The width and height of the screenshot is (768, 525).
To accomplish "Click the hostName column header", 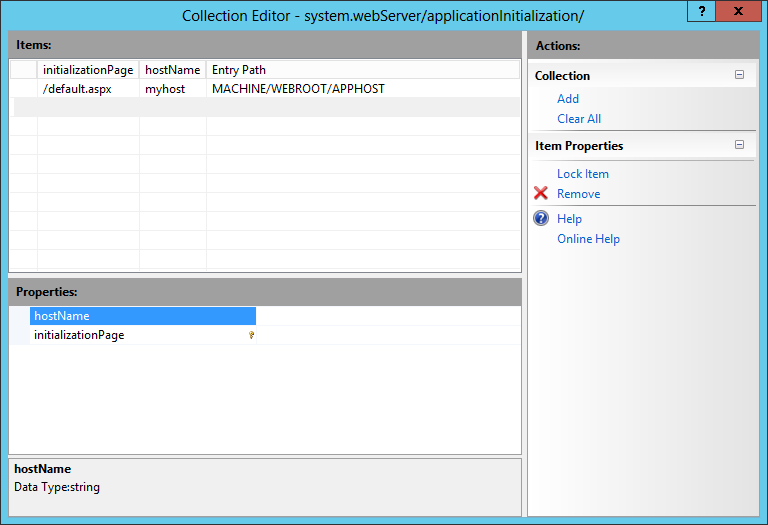I will point(172,70).
